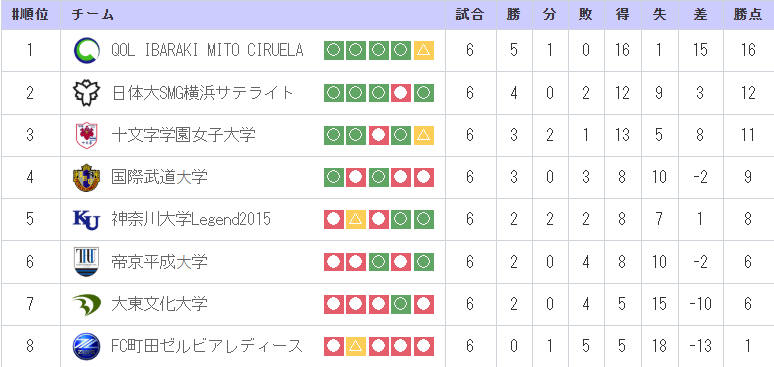This screenshot has height=367, width=774.
Task: Open the 神奈川大学Legend2015 team link
Action: pos(191,219)
